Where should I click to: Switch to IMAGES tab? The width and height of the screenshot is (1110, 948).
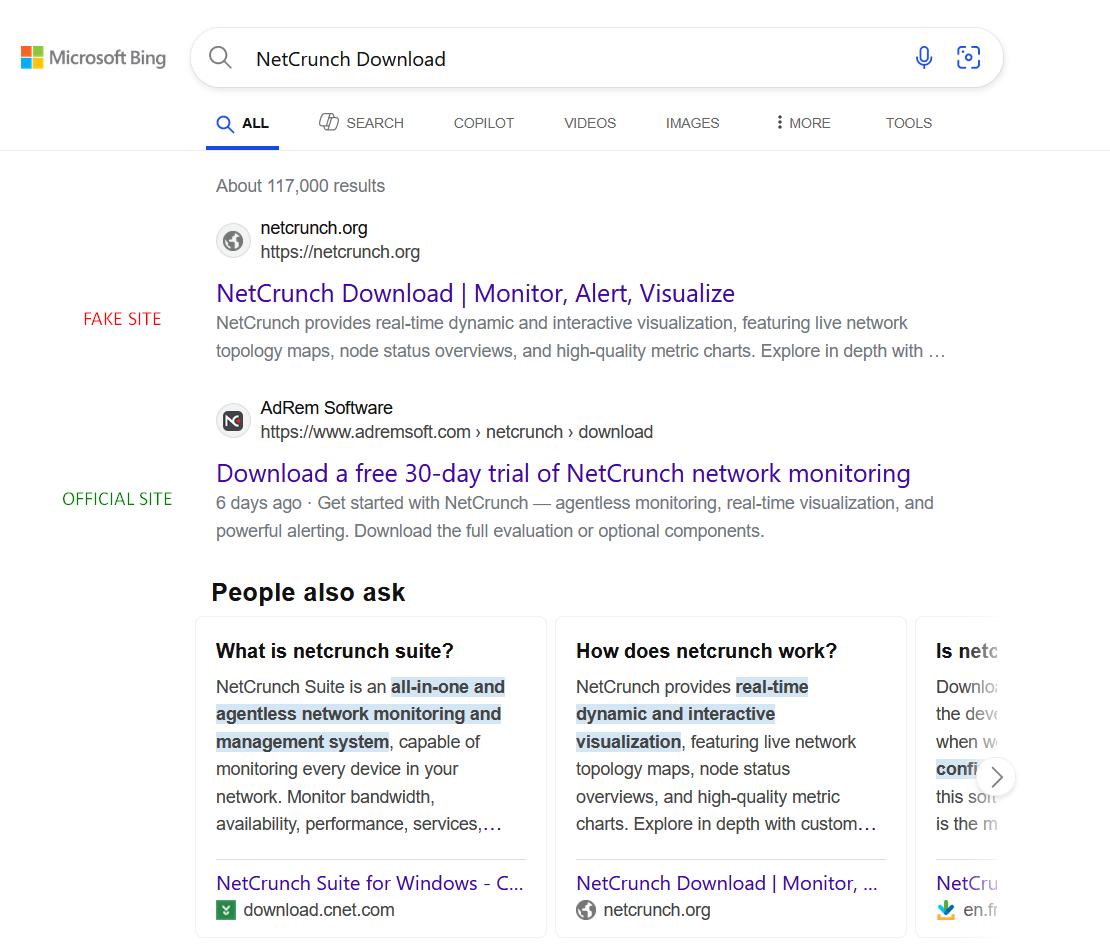[x=692, y=123]
